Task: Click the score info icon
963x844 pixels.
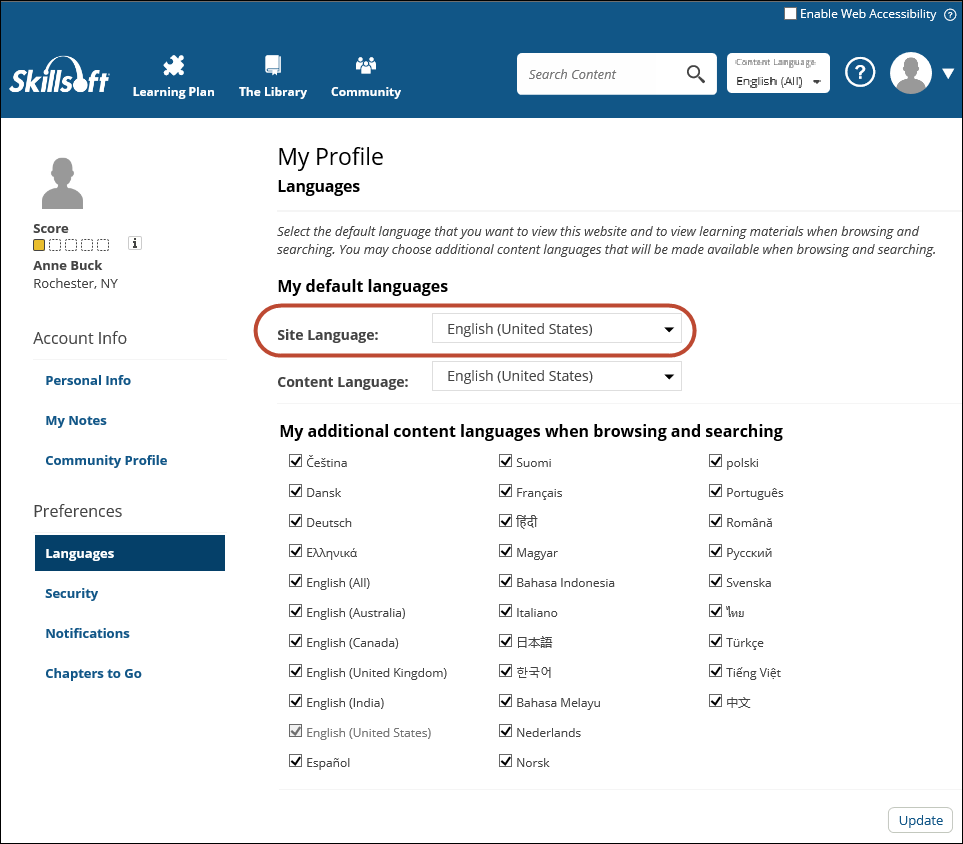Action: (x=135, y=243)
